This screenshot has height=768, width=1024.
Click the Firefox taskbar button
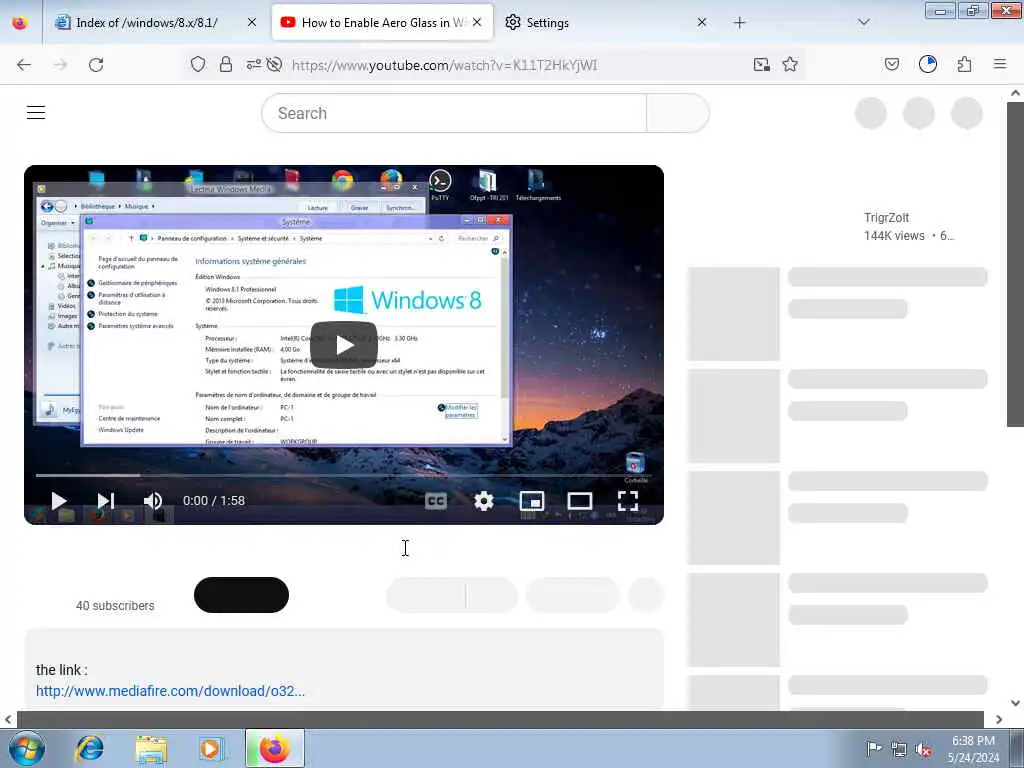pyautogui.click(x=274, y=748)
